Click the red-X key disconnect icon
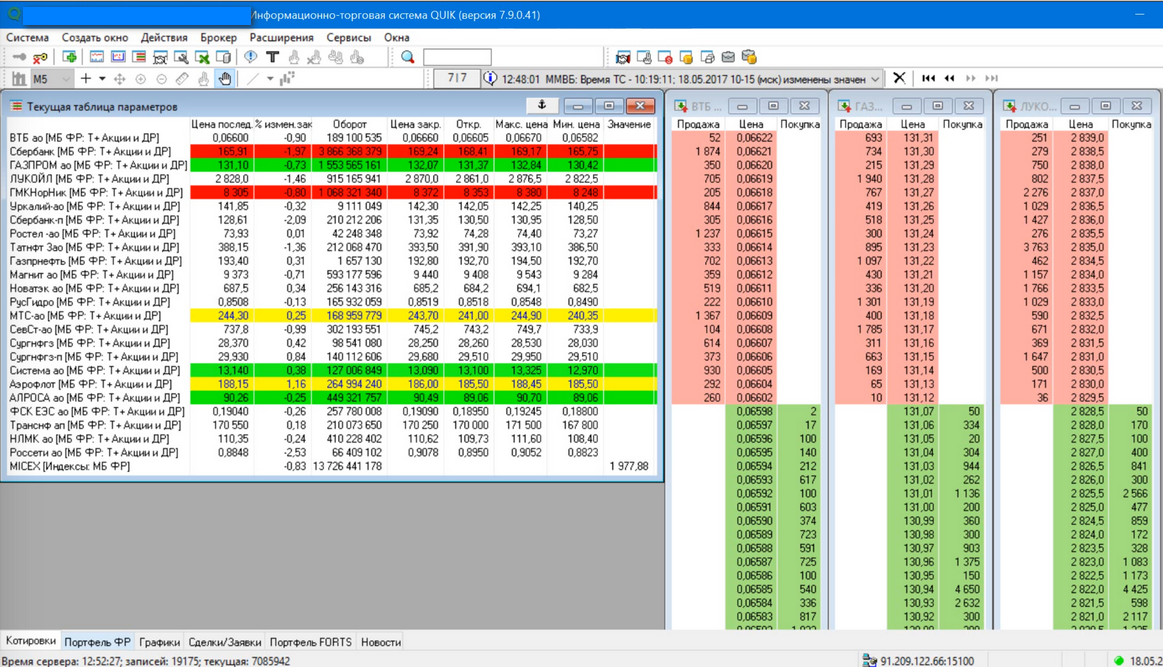This screenshot has width=1163, height=667. [40, 57]
